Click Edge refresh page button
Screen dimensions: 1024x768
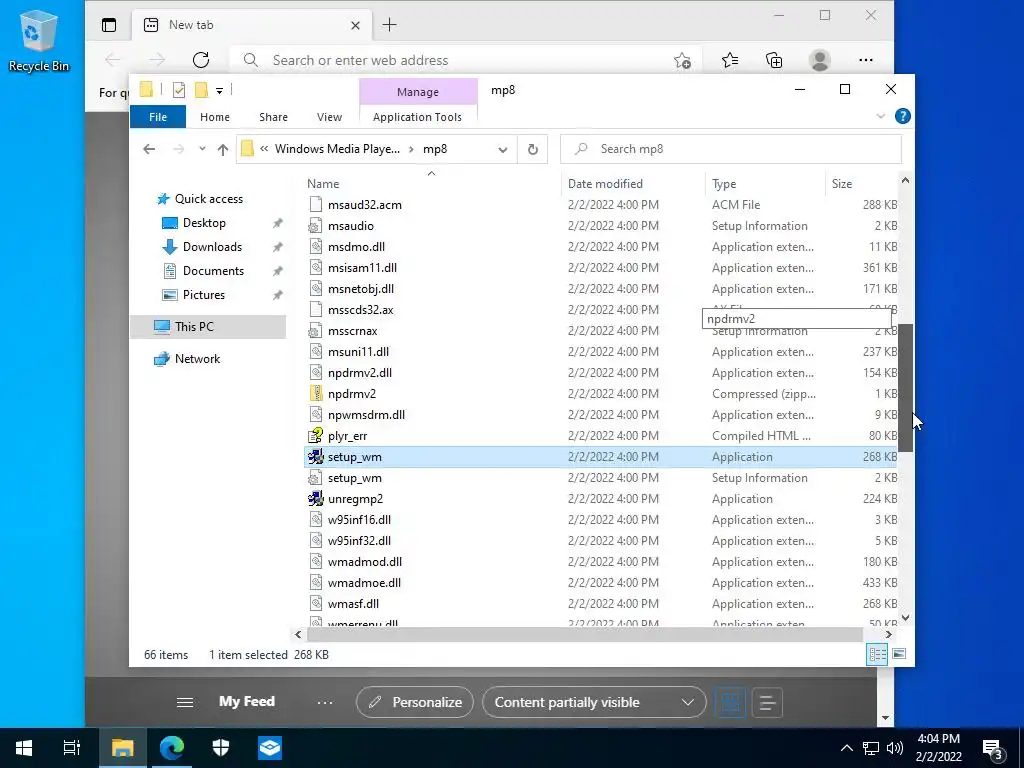[x=200, y=60]
